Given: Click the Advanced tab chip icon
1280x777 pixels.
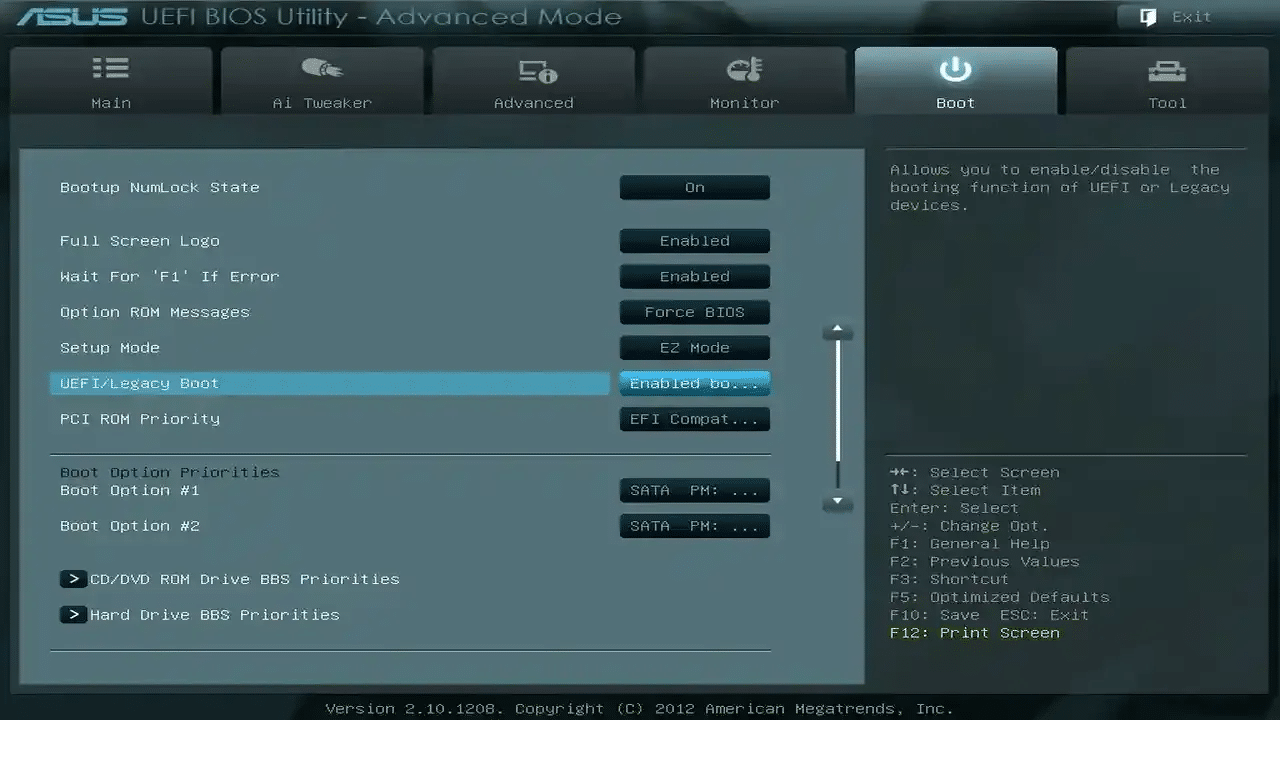Looking at the screenshot, I should [538, 70].
